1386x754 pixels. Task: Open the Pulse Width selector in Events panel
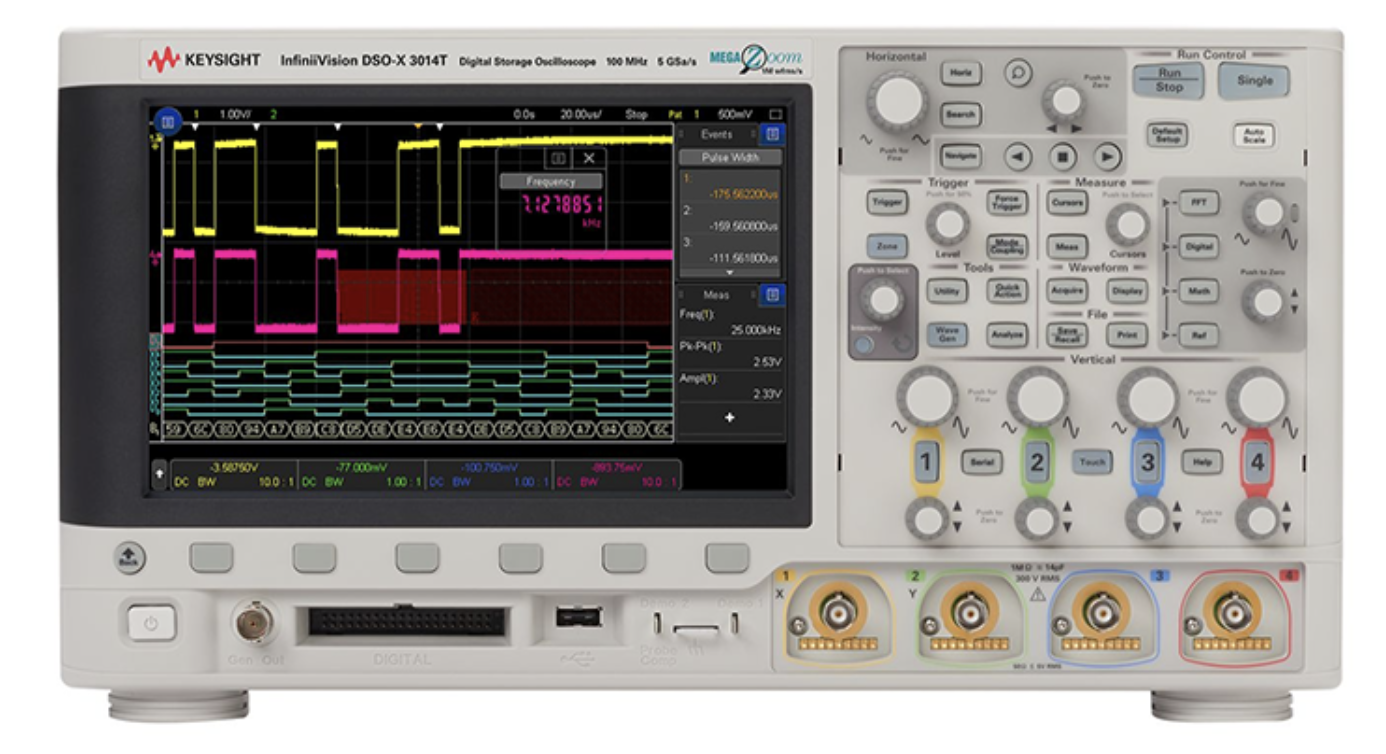(730, 157)
